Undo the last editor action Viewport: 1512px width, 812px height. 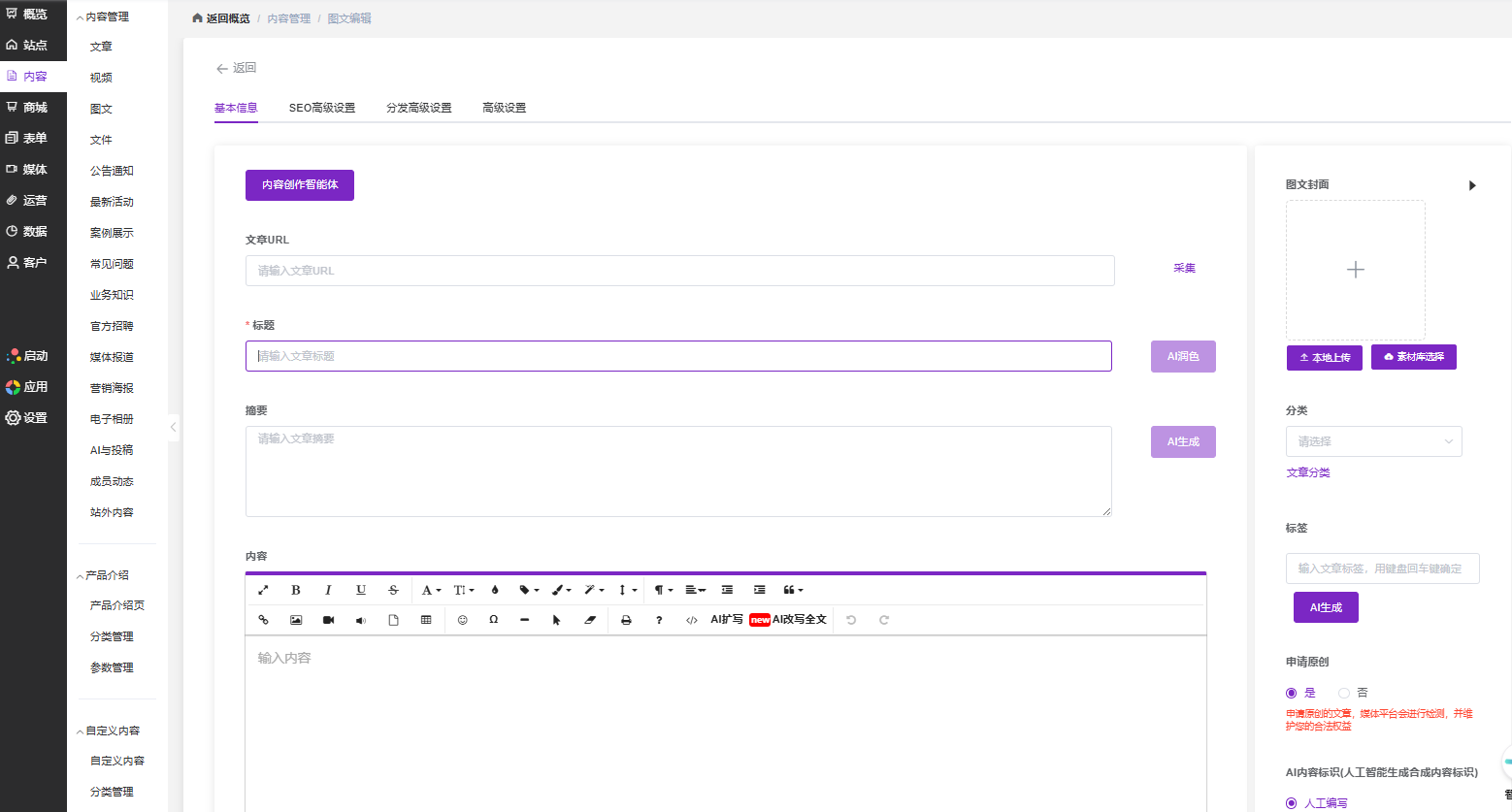pos(851,620)
